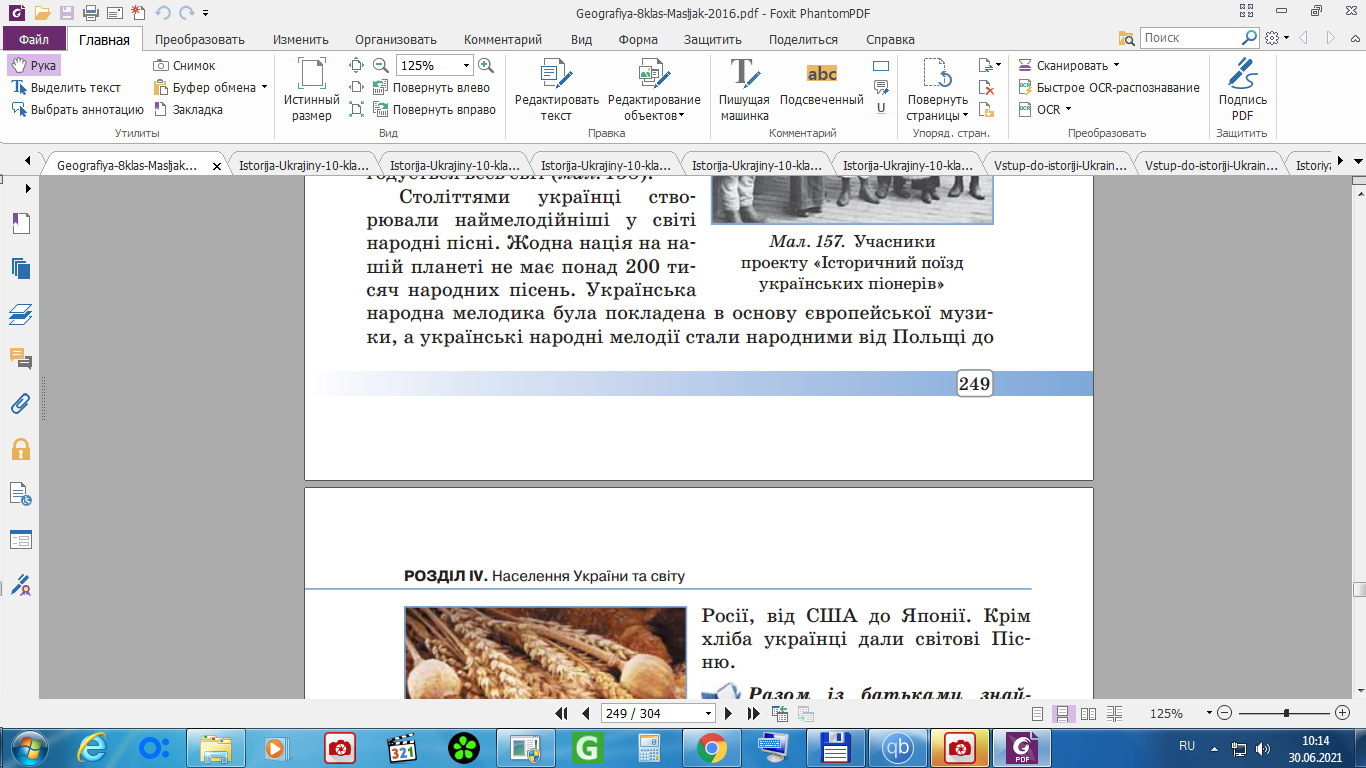Expand the OCR dropdown
The height and width of the screenshot is (768, 1366).
(1045, 109)
